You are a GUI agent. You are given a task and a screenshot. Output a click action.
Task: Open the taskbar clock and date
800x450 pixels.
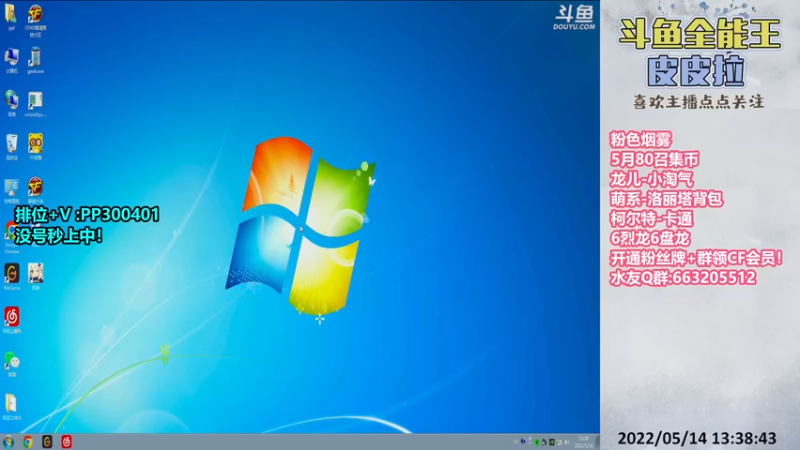click(x=583, y=442)
